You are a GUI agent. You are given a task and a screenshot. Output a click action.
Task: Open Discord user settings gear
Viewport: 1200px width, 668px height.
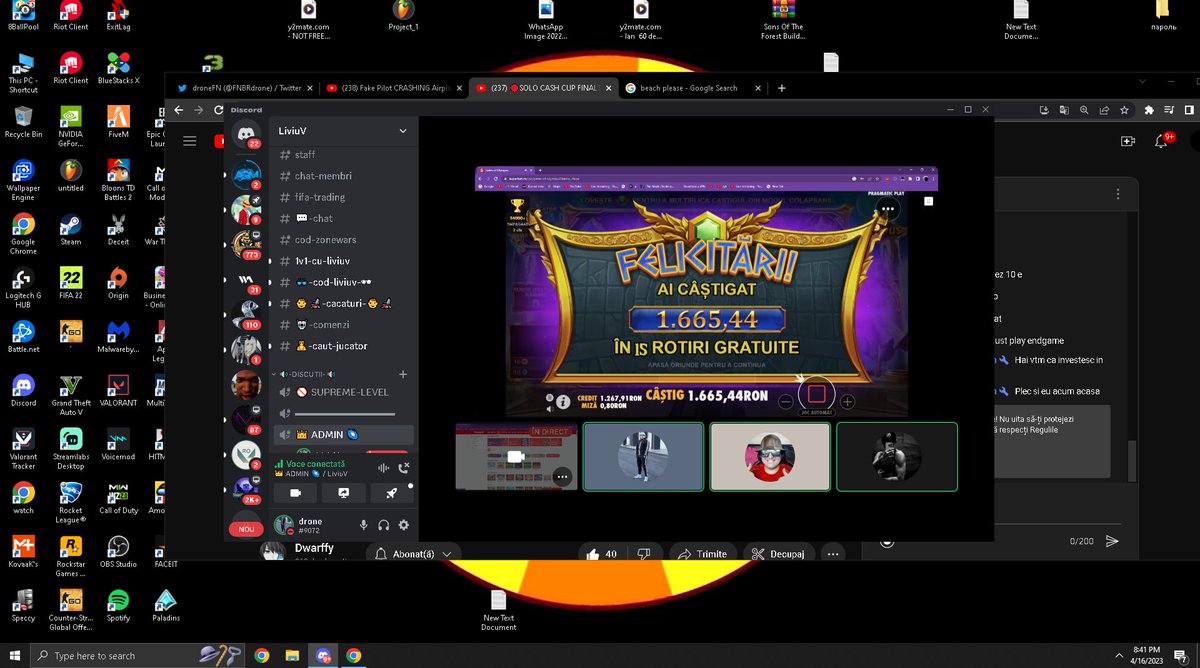(404, 525)
